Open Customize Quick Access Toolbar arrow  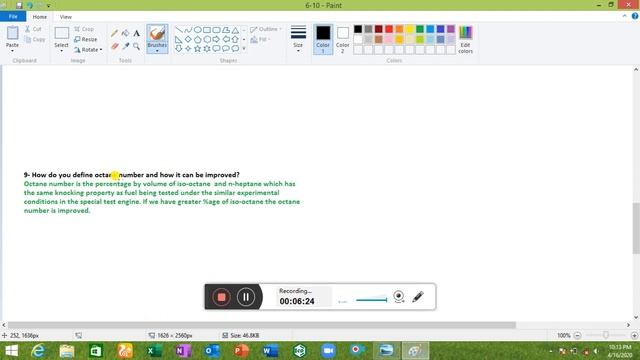[49, 6]
